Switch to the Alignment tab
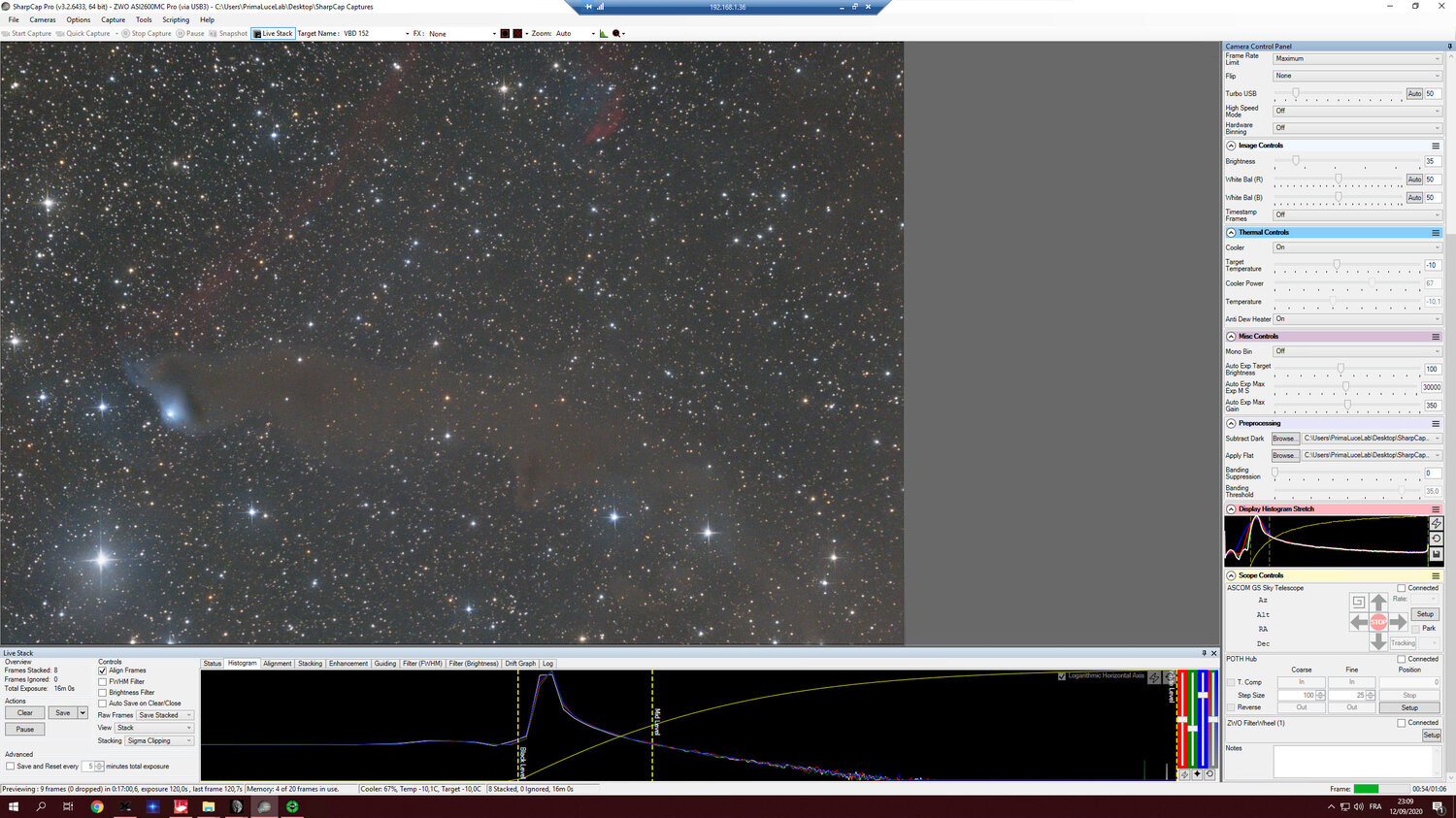The height and width of the screenshot is (818, 1456). tap(278, 664)
